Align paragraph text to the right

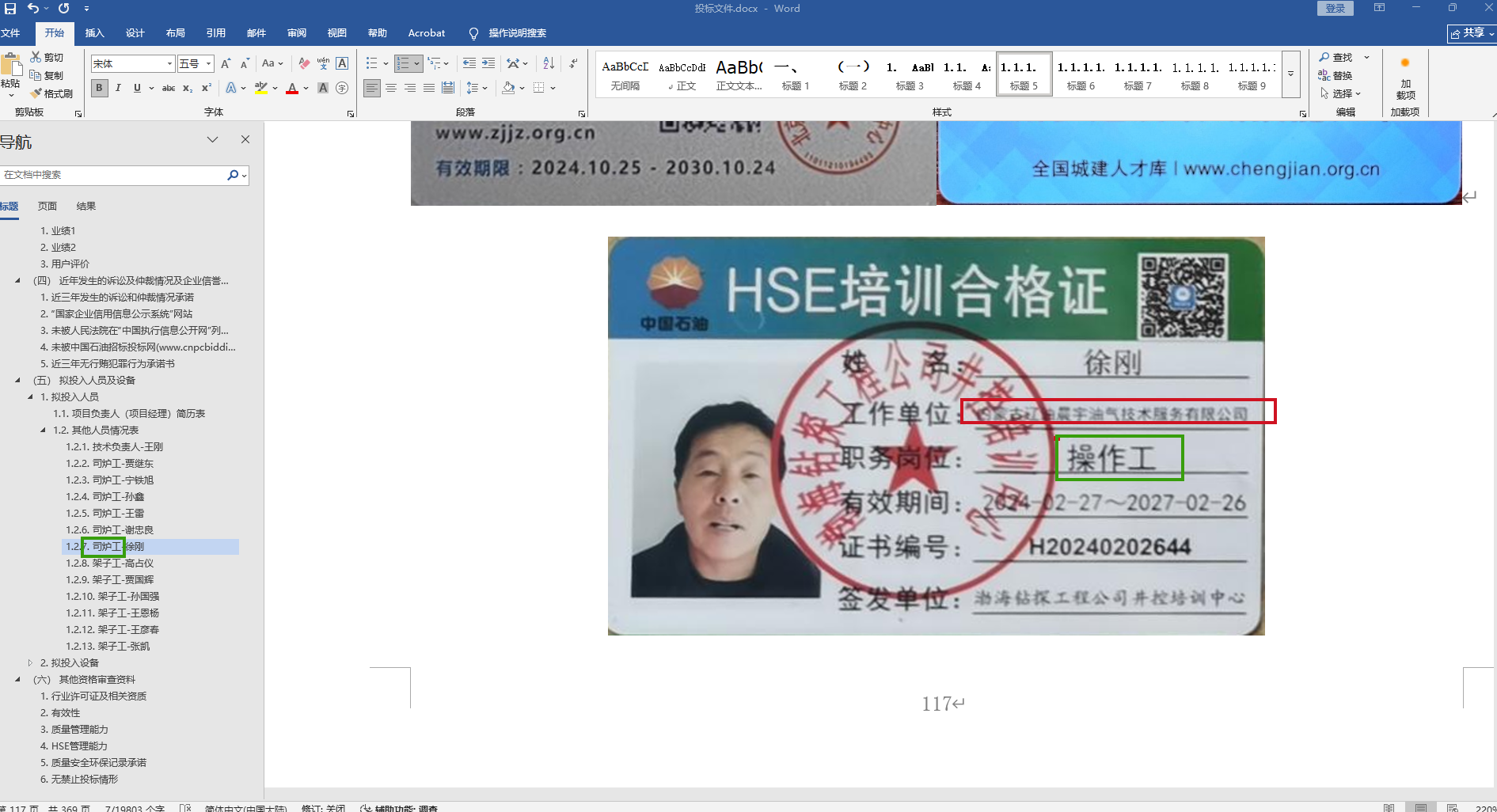coord(410,88)
